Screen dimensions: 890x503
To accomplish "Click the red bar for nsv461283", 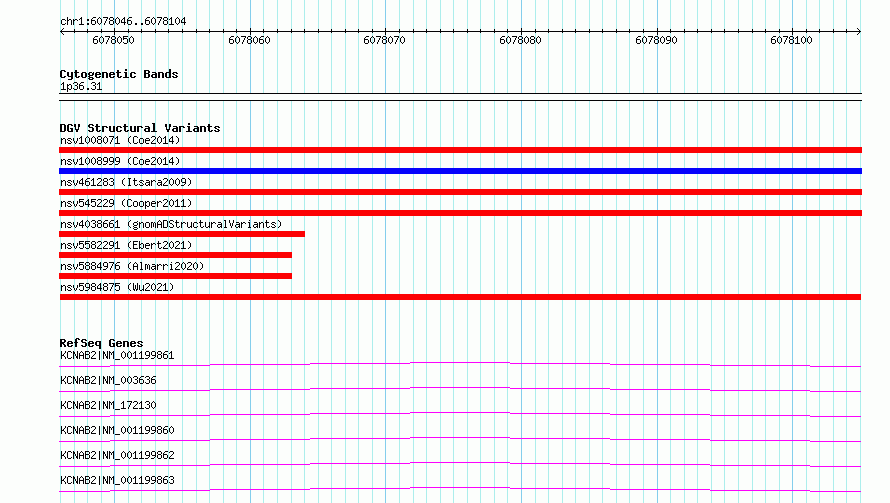I will coord(460,192).
